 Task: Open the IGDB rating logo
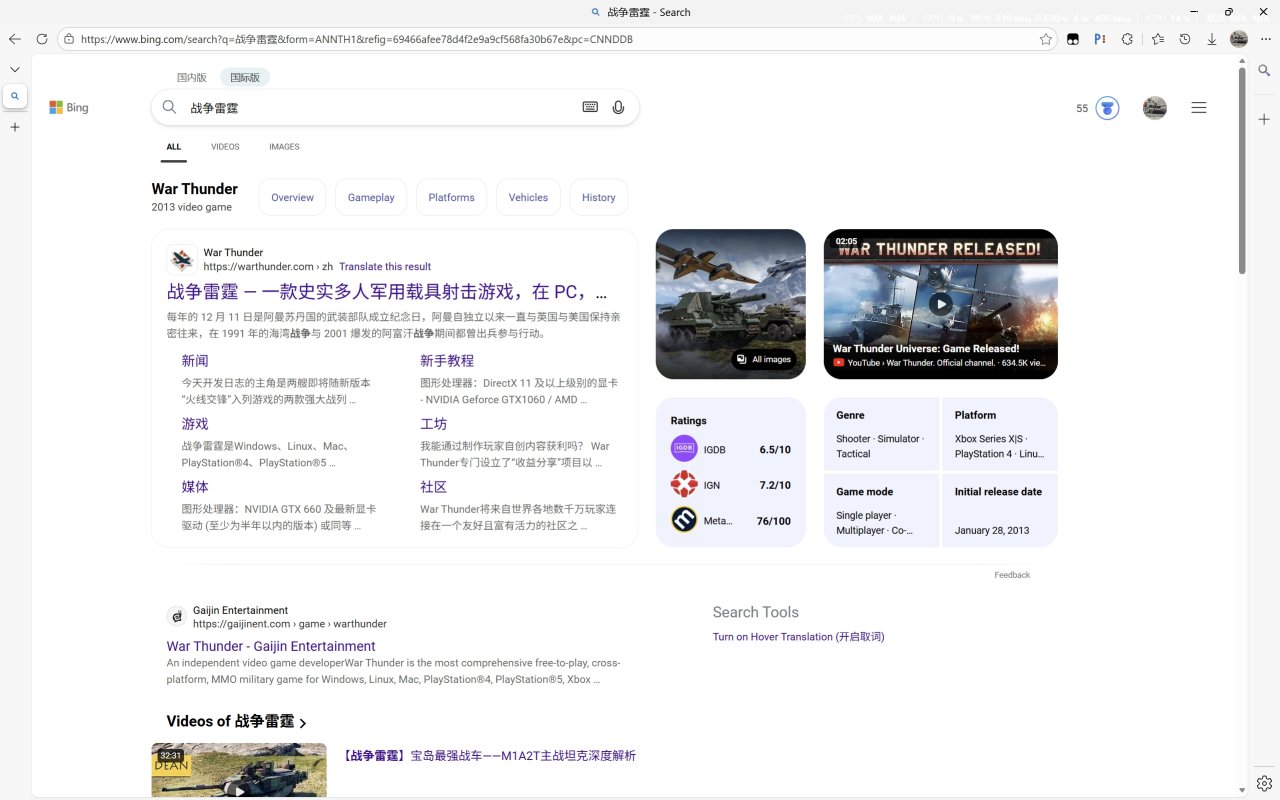coord(684,449)
